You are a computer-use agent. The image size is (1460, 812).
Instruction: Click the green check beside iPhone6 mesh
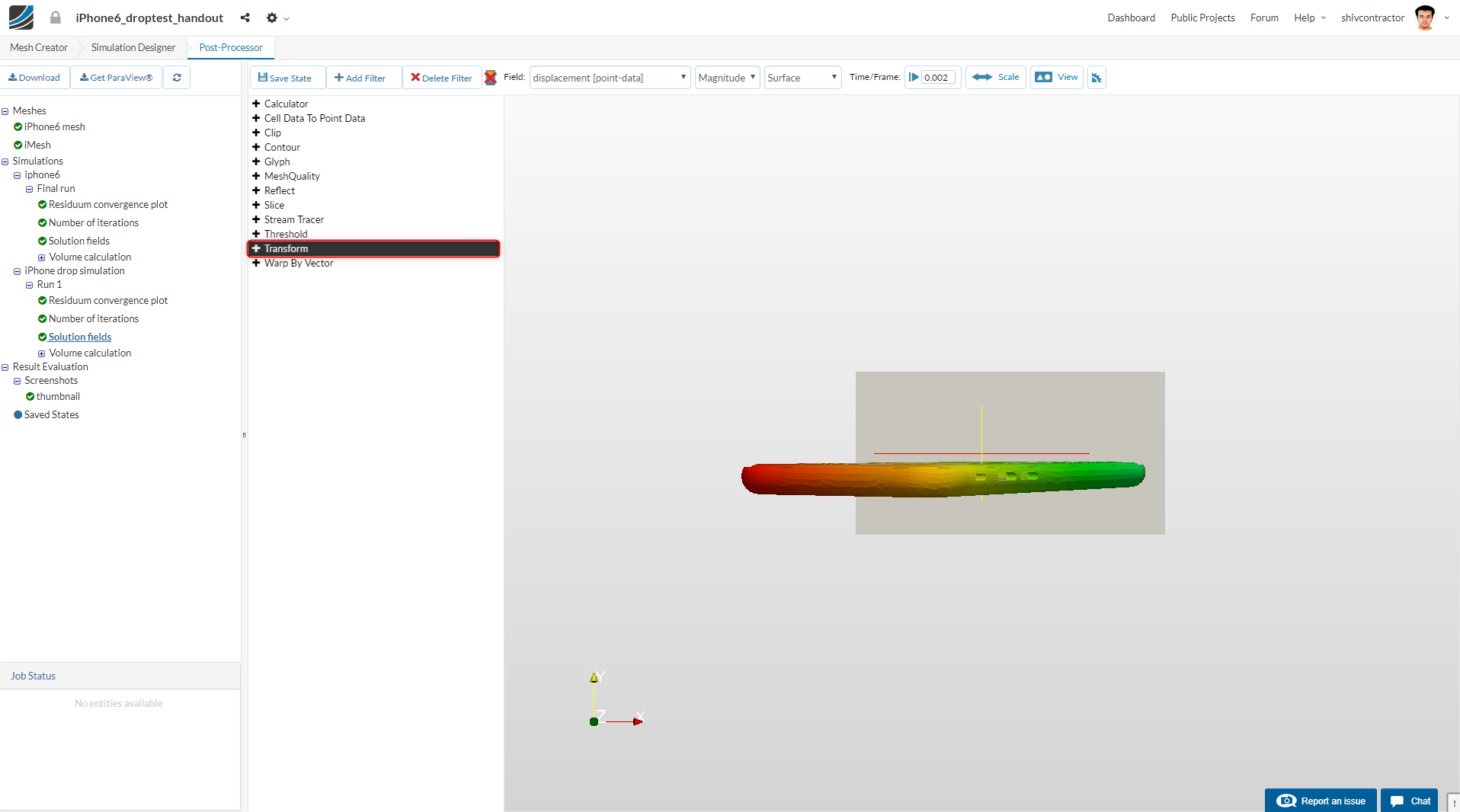point(18,127)
